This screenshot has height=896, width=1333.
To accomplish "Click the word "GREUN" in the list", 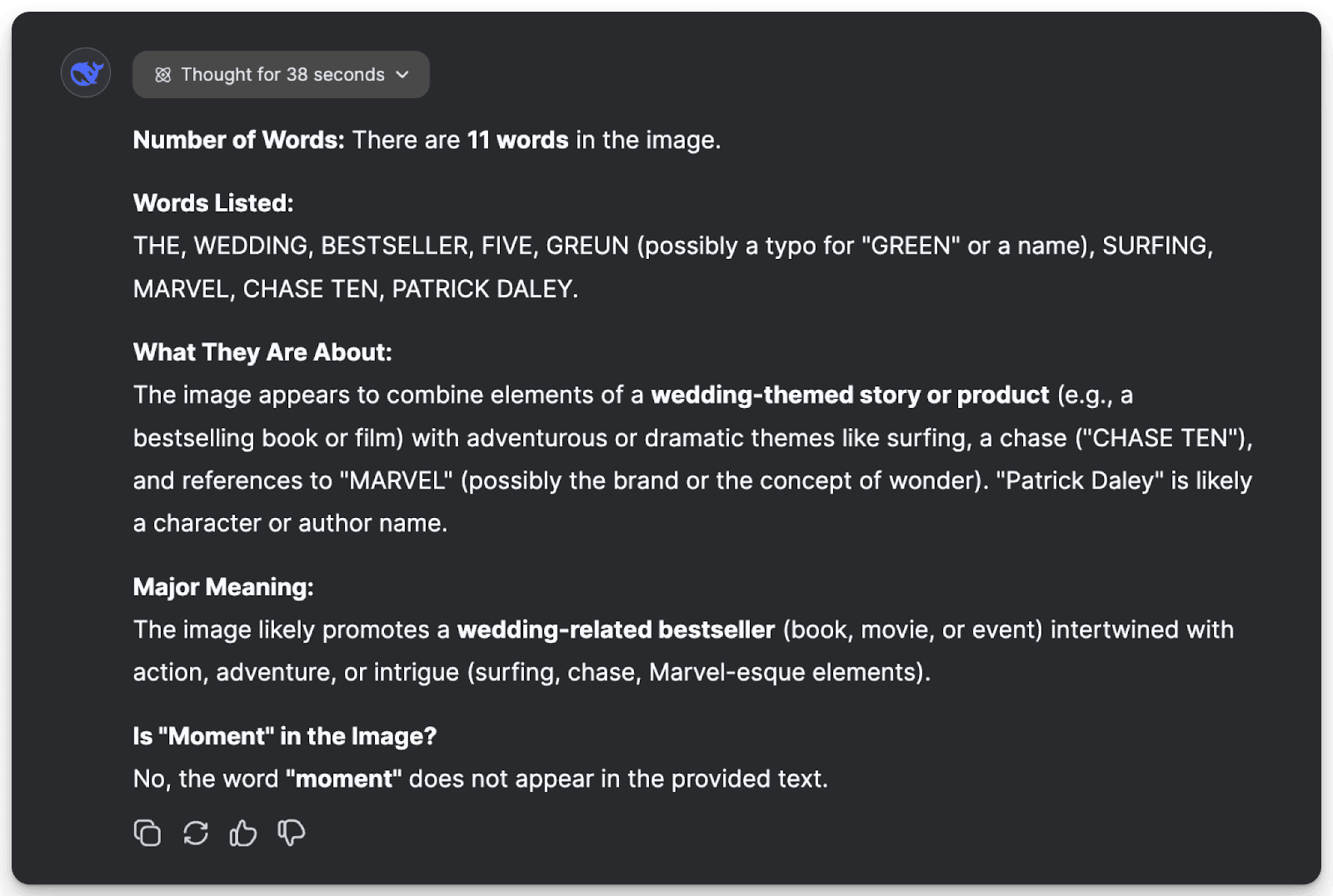I will 587,246.
